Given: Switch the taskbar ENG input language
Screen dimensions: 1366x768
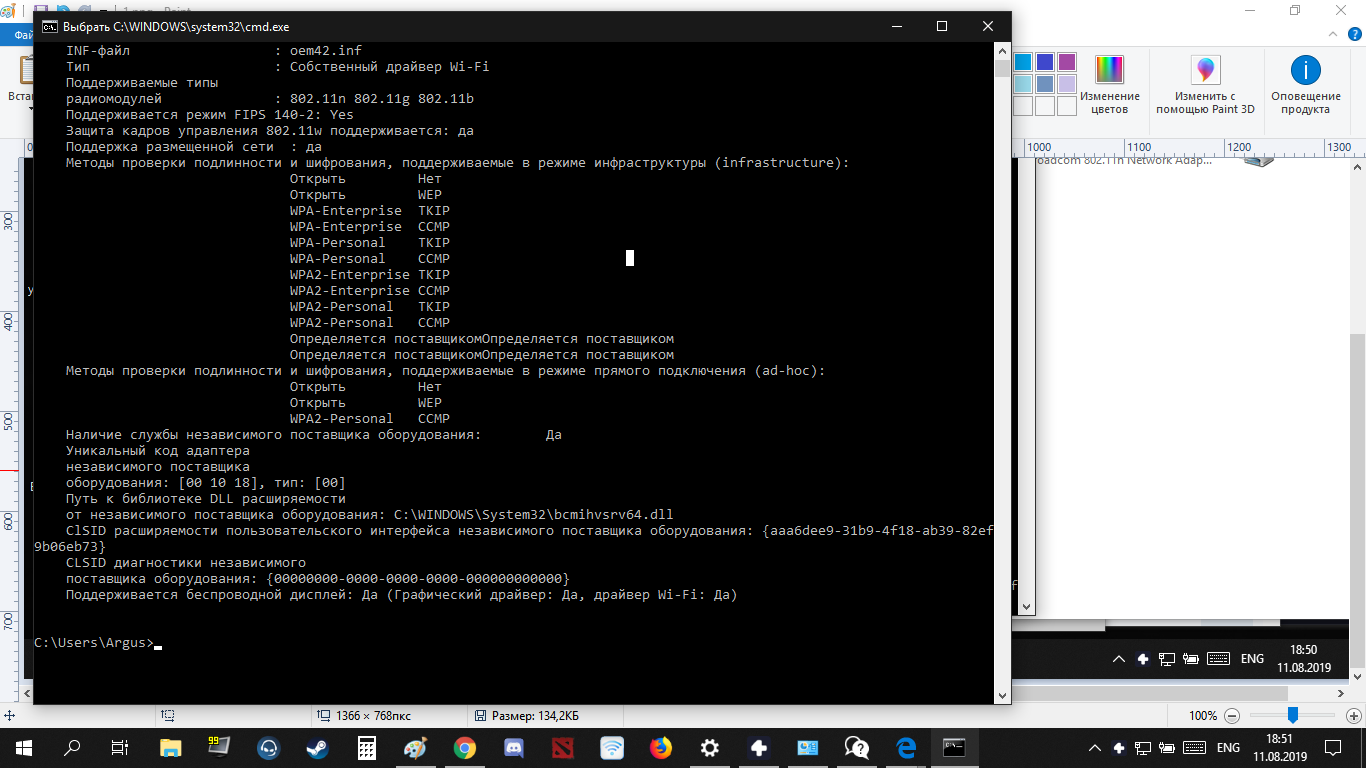Looking at the screenshot, I should point(1227,747).
